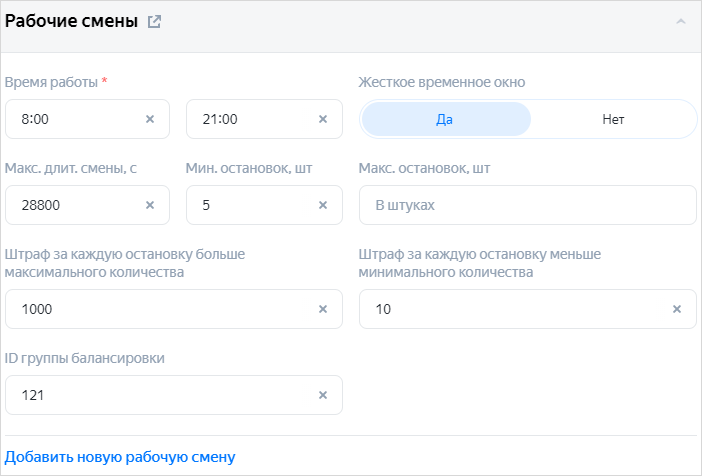Click into the 21:00 end time input
The height and width of the screenshot is (476, 702).
point(250,119)
